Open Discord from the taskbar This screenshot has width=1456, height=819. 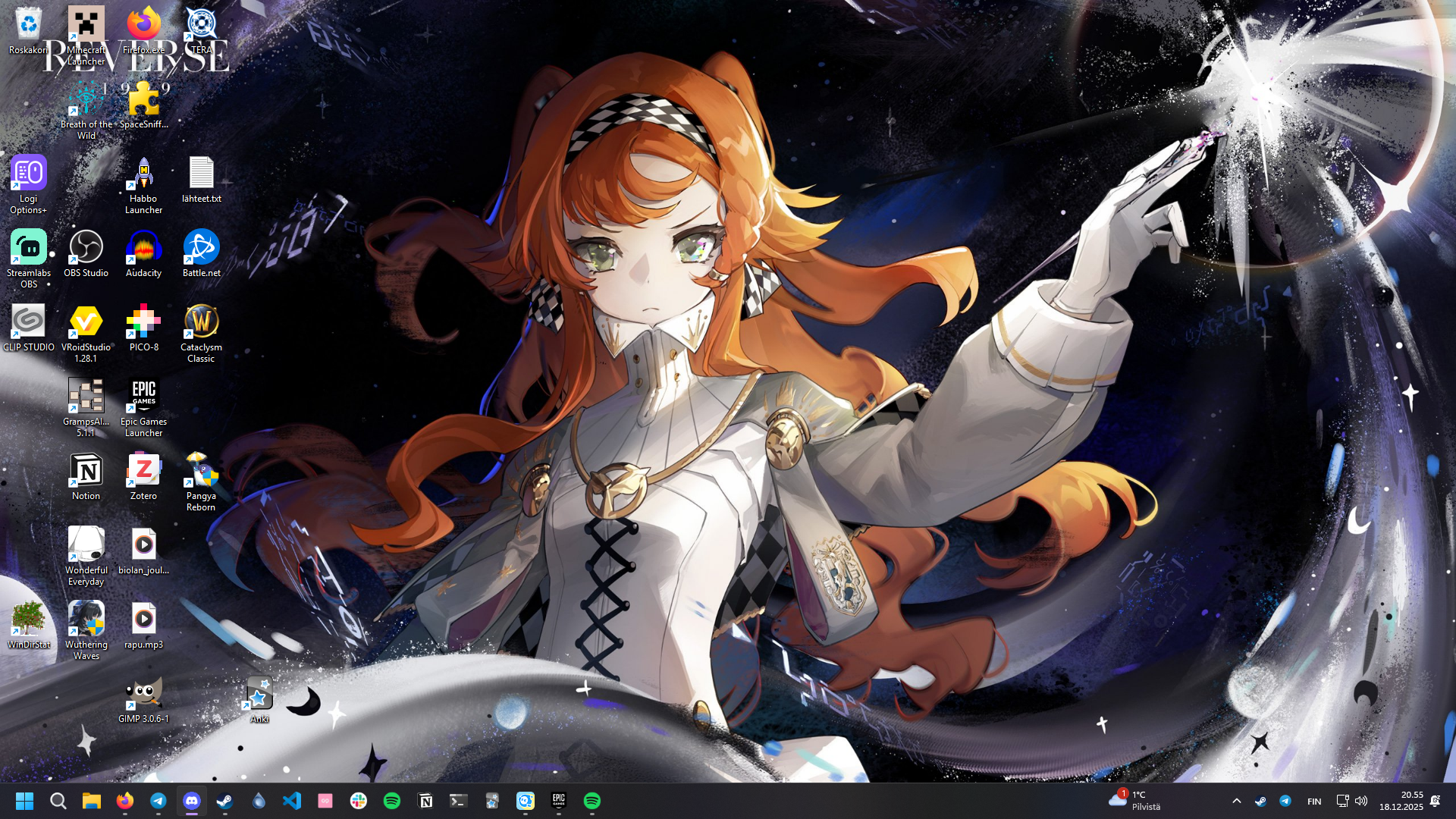click(x=192, y=801)
